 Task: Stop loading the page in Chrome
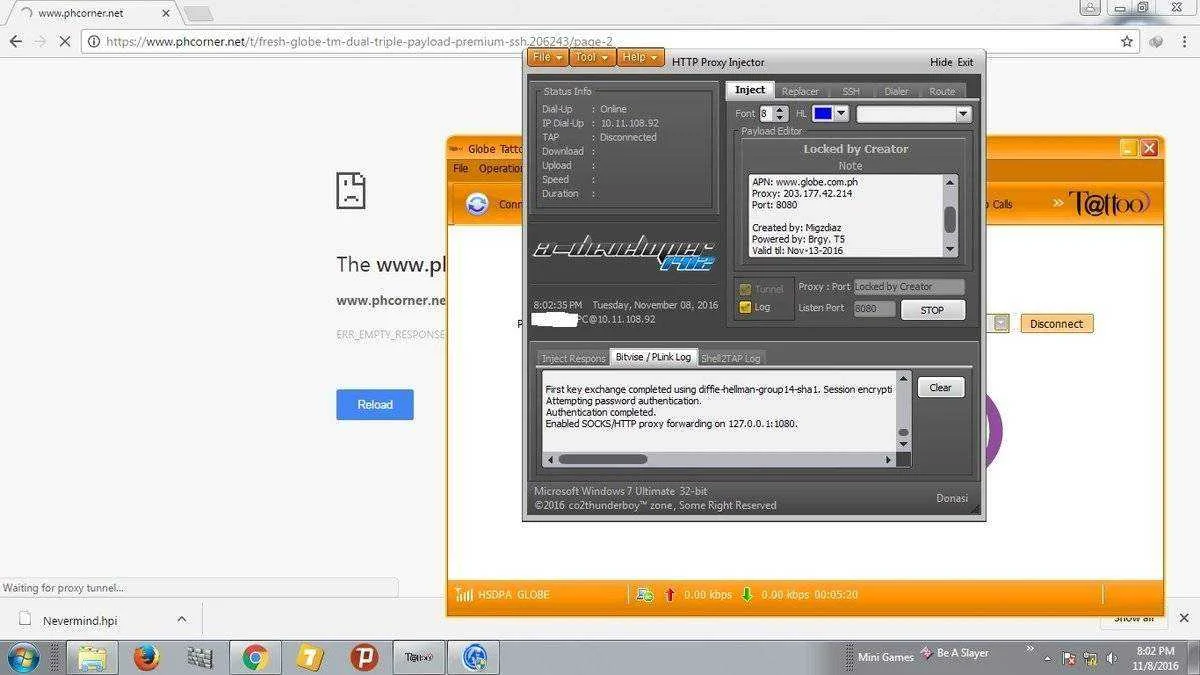[x=65, y=41]
